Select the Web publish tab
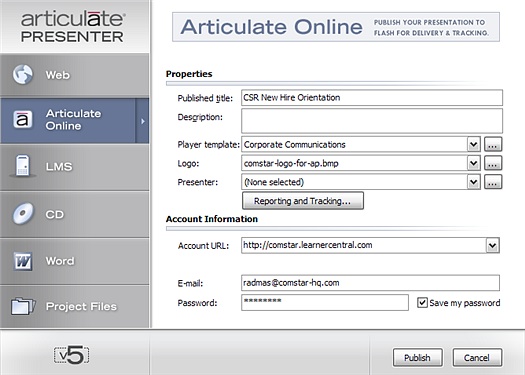This screenshot has width=525, height=375. [75, 75]
